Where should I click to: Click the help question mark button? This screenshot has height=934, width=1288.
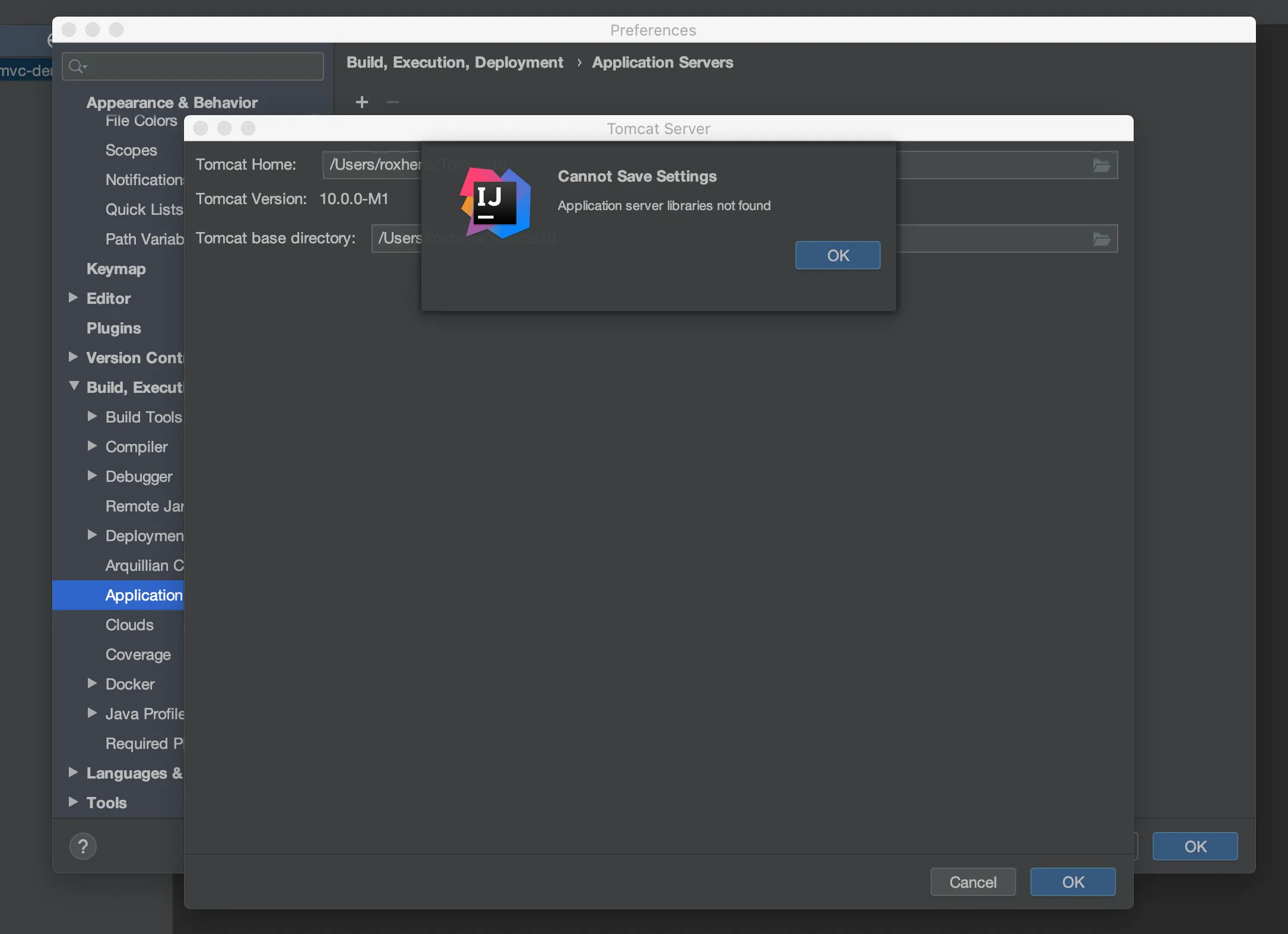click(x=83, y=846)
